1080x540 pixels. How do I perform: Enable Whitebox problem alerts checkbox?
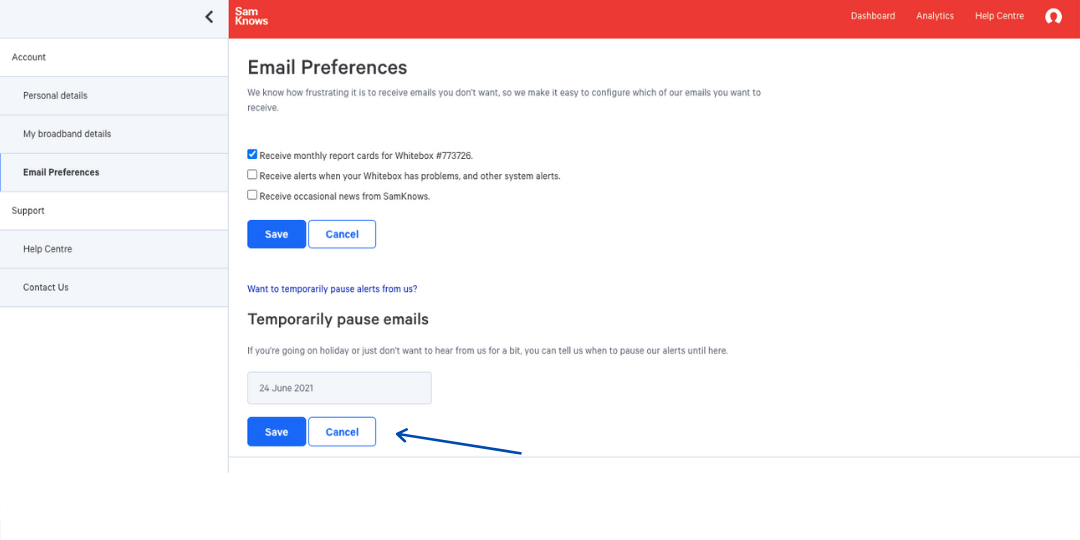[253, 175]
